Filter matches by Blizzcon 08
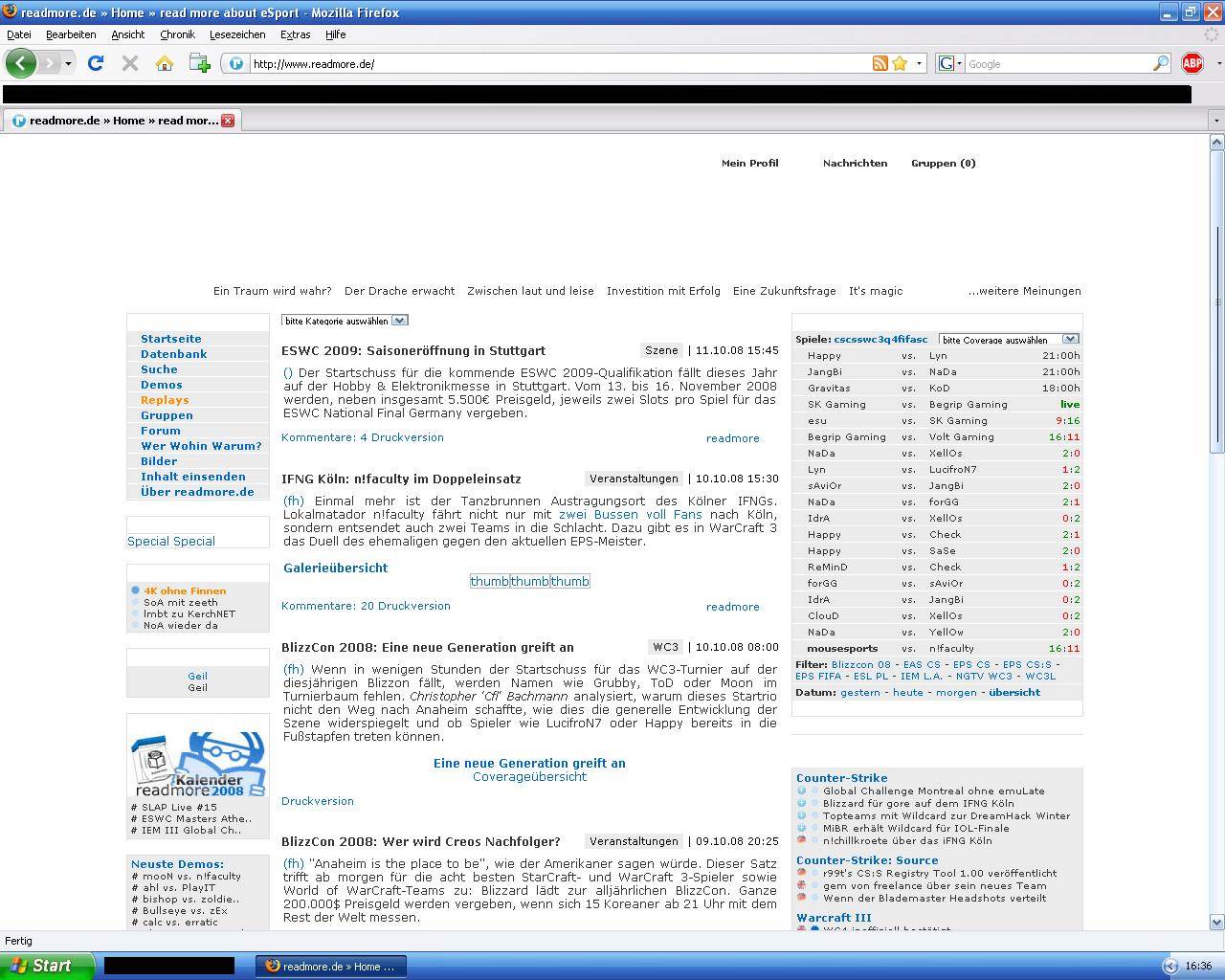Viewport: 1225px width, 980px height. pos(860,664)
